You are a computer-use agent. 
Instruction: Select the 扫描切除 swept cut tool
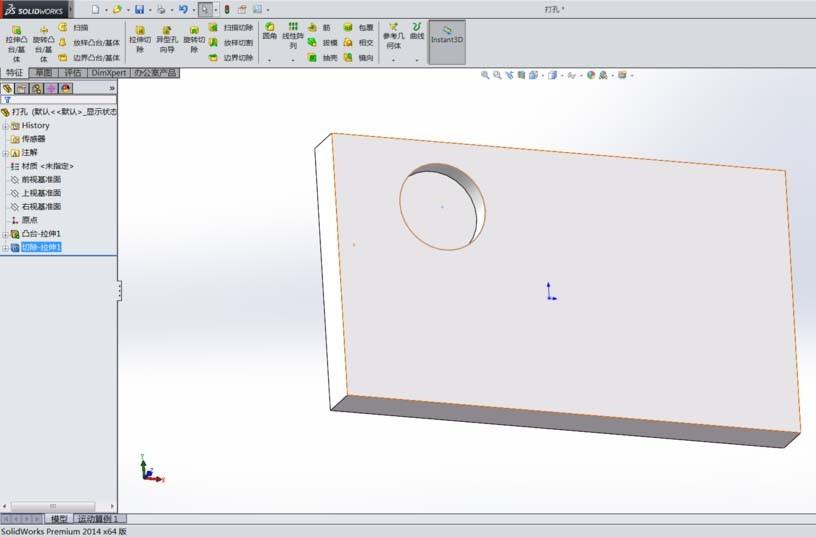[231, 27]
